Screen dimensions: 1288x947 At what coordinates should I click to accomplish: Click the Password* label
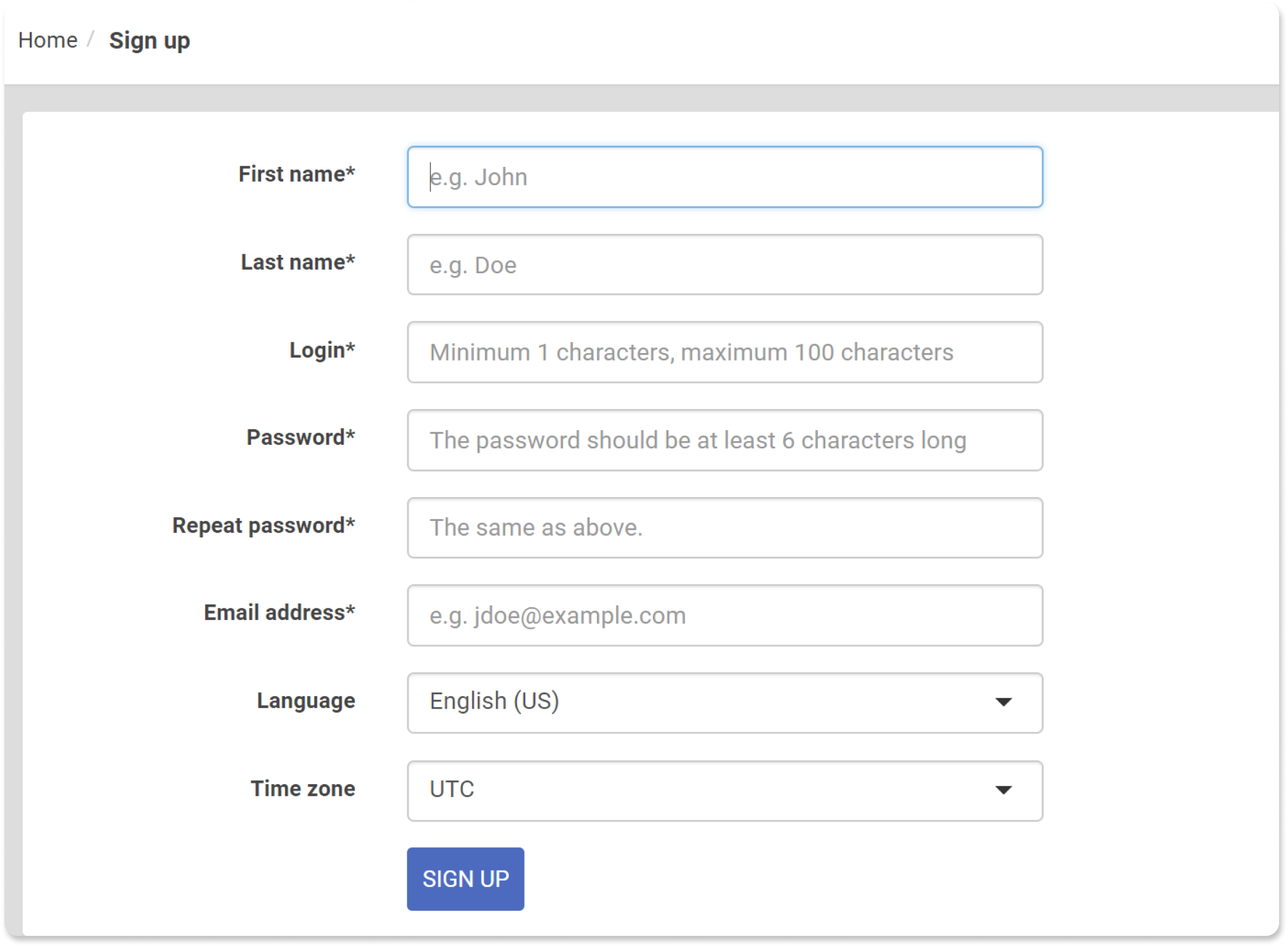[x=301, y=437]
